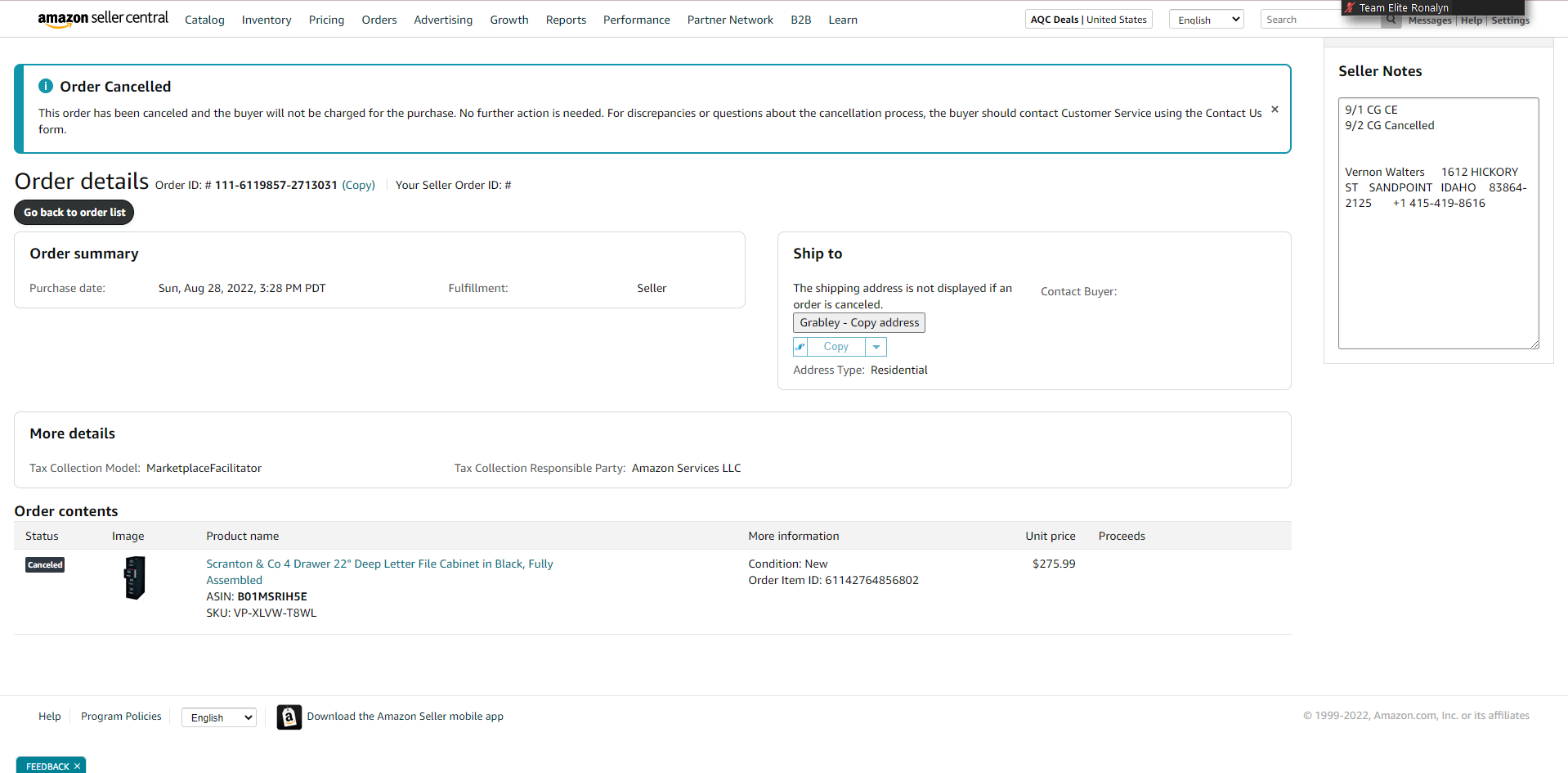This screenshot has height=773, width=1568.
Task: Dismiss the Order Cancelled alert
Action: click(x=1275, y=110)
